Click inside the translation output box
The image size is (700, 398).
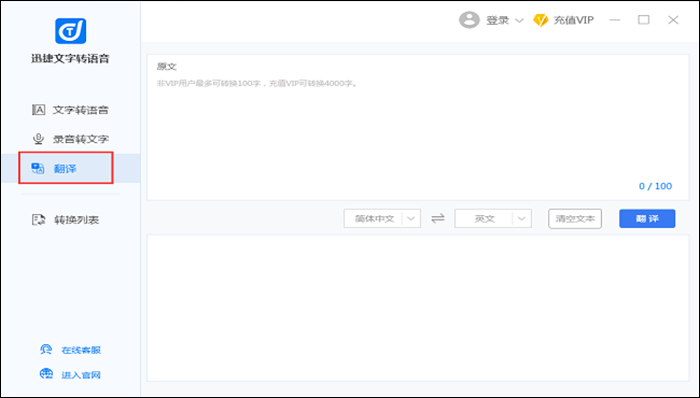click(x=418, y=308)
